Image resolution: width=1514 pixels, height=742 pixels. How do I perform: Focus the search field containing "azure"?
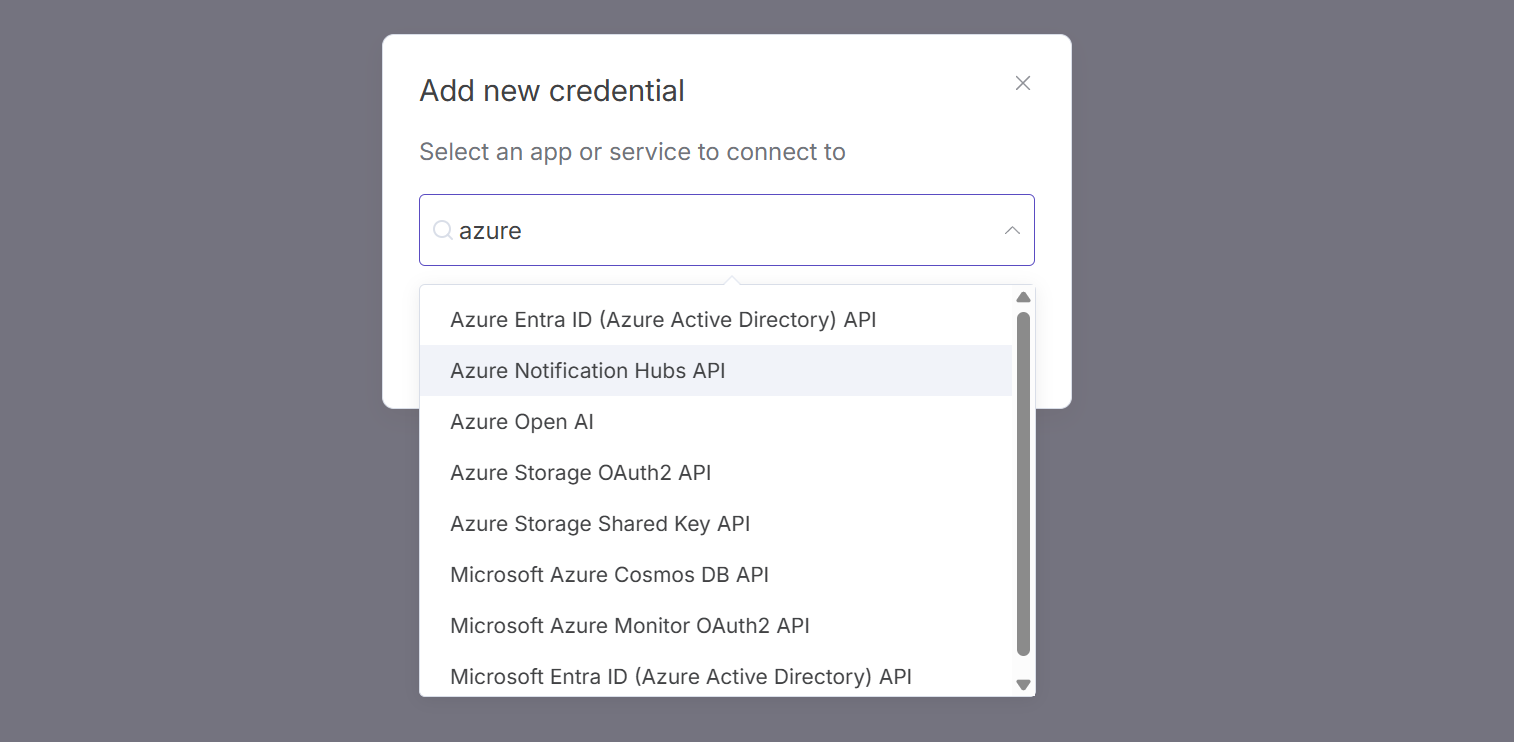[x=727, y=230]
